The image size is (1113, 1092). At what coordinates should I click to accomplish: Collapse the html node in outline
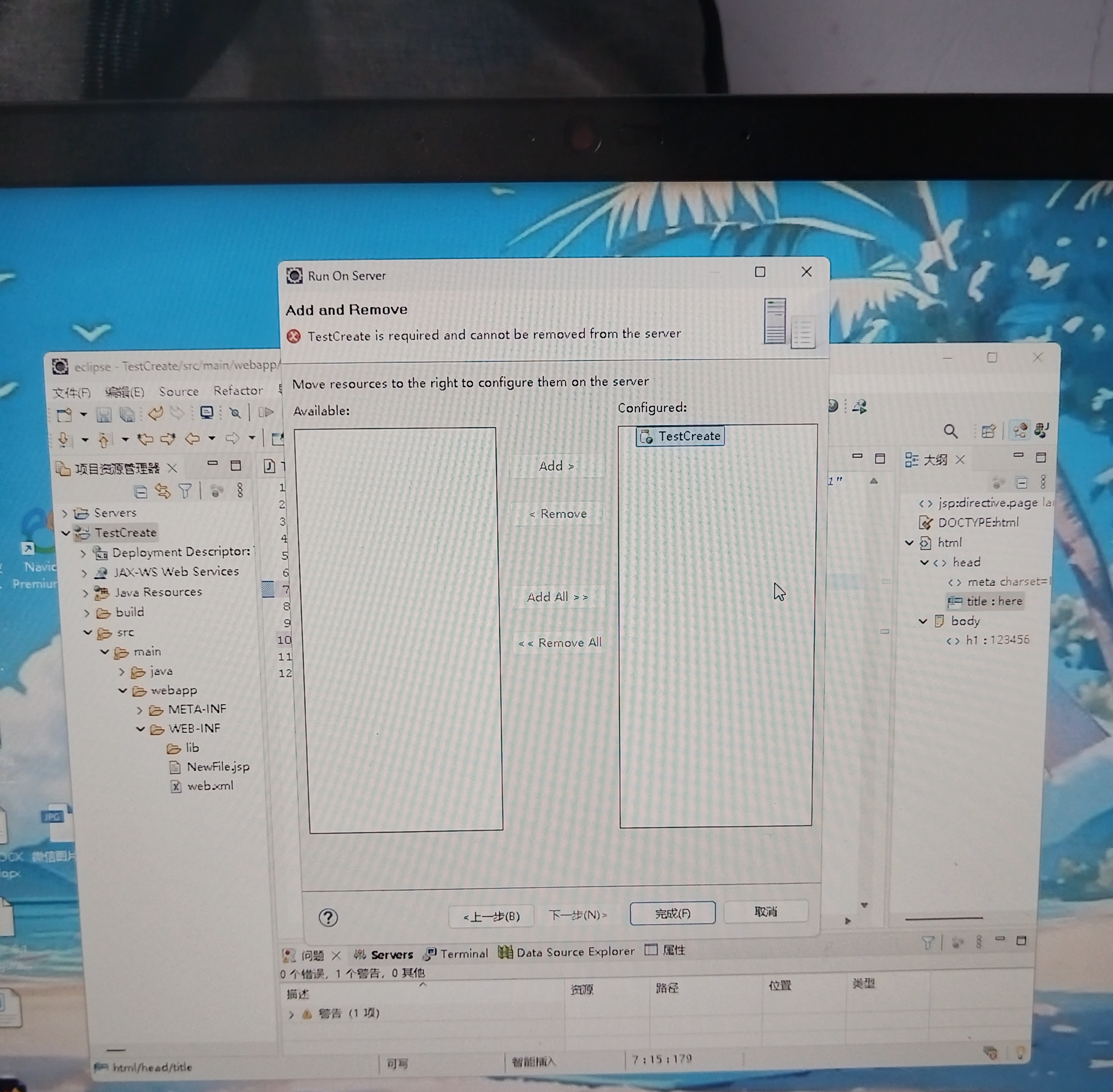point(909,542)
